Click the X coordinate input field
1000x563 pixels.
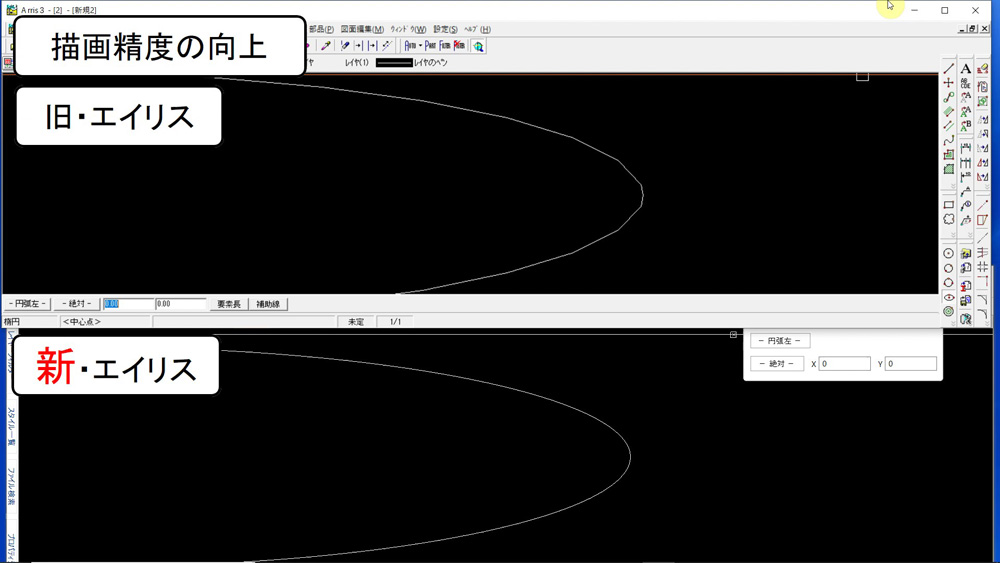coord(844,364)
